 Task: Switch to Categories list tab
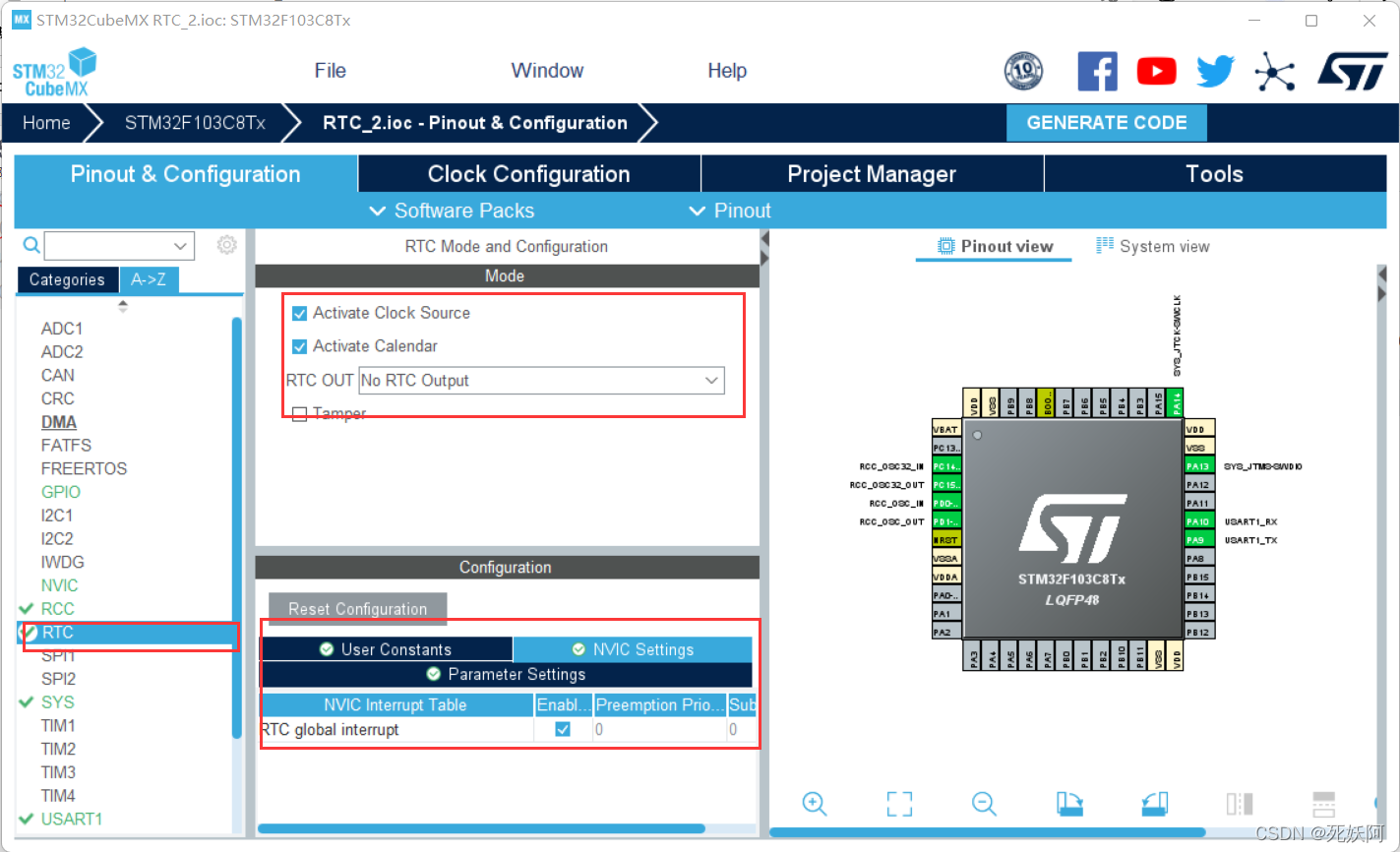[67, 279]
